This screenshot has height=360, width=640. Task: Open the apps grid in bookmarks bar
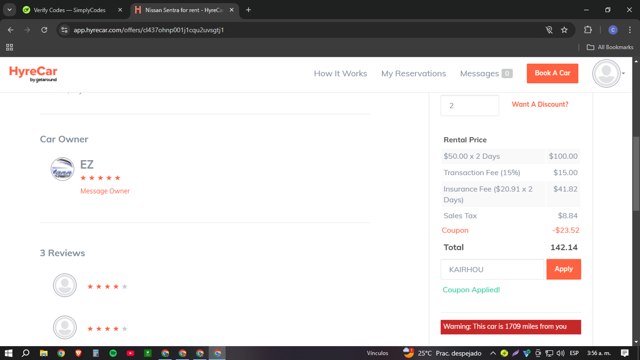click(9, 47)
